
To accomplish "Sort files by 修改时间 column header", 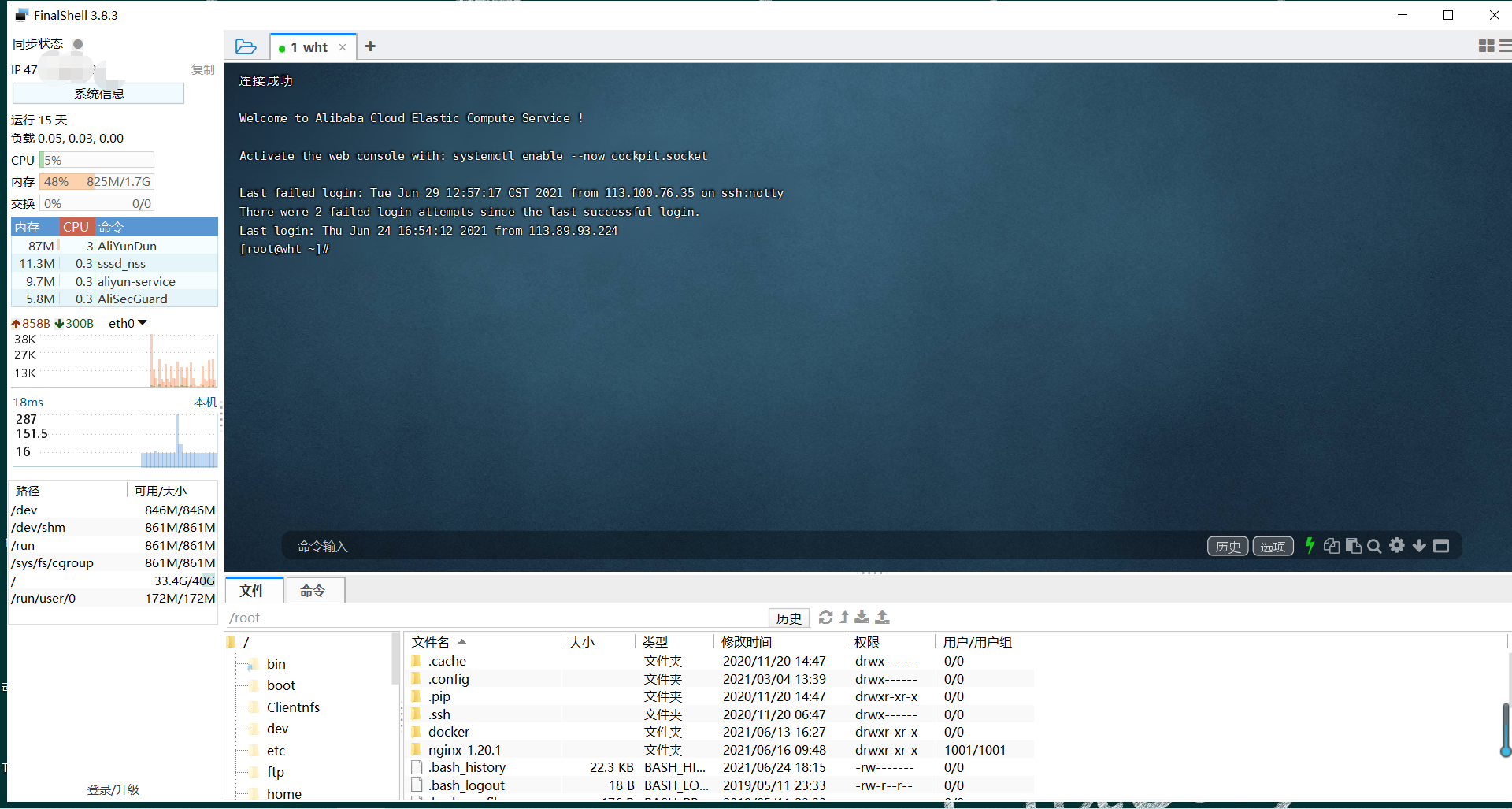I will point(781,642).
